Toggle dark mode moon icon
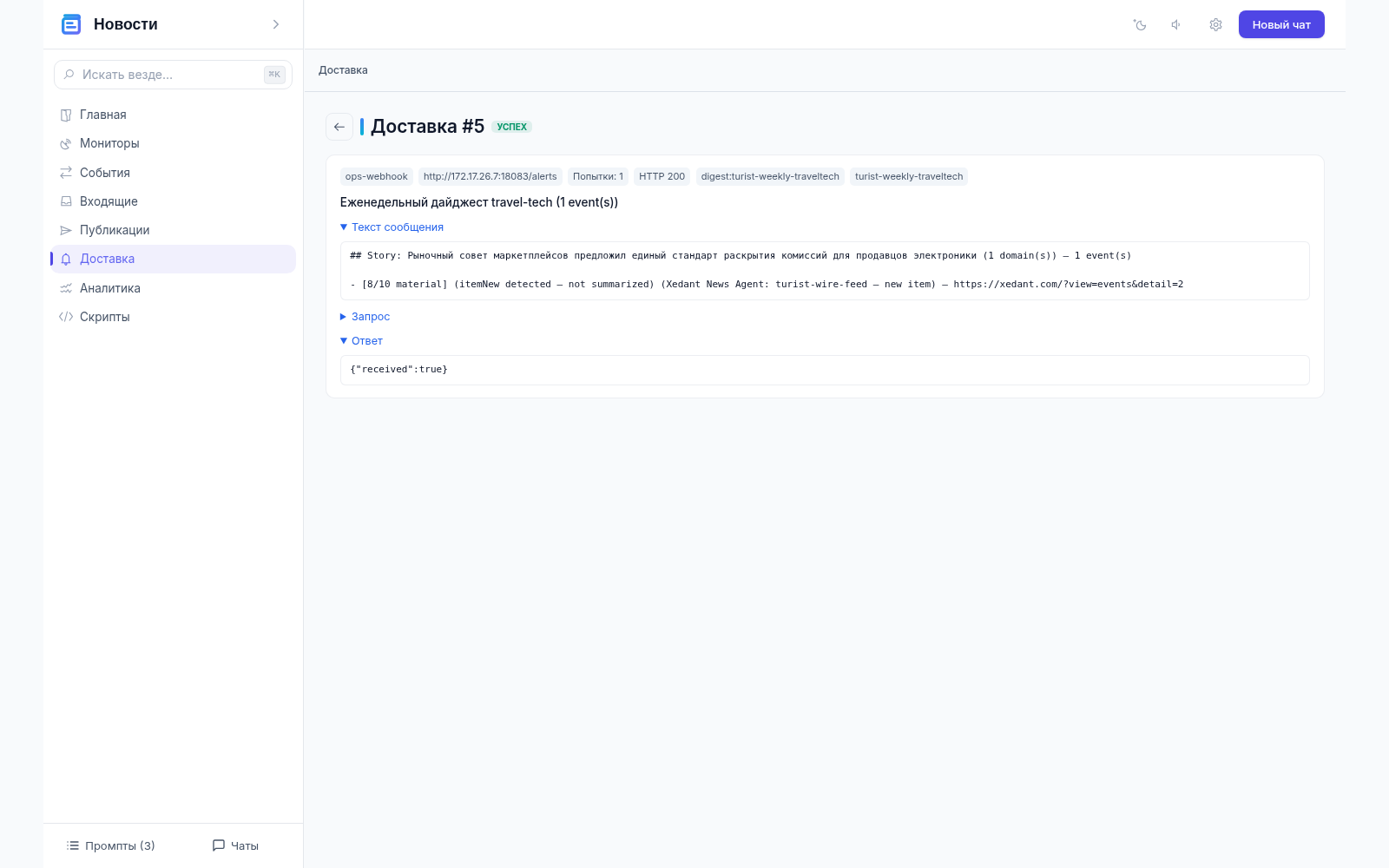This screenshot has width=1389, height=868. [x=1140, y=24]
